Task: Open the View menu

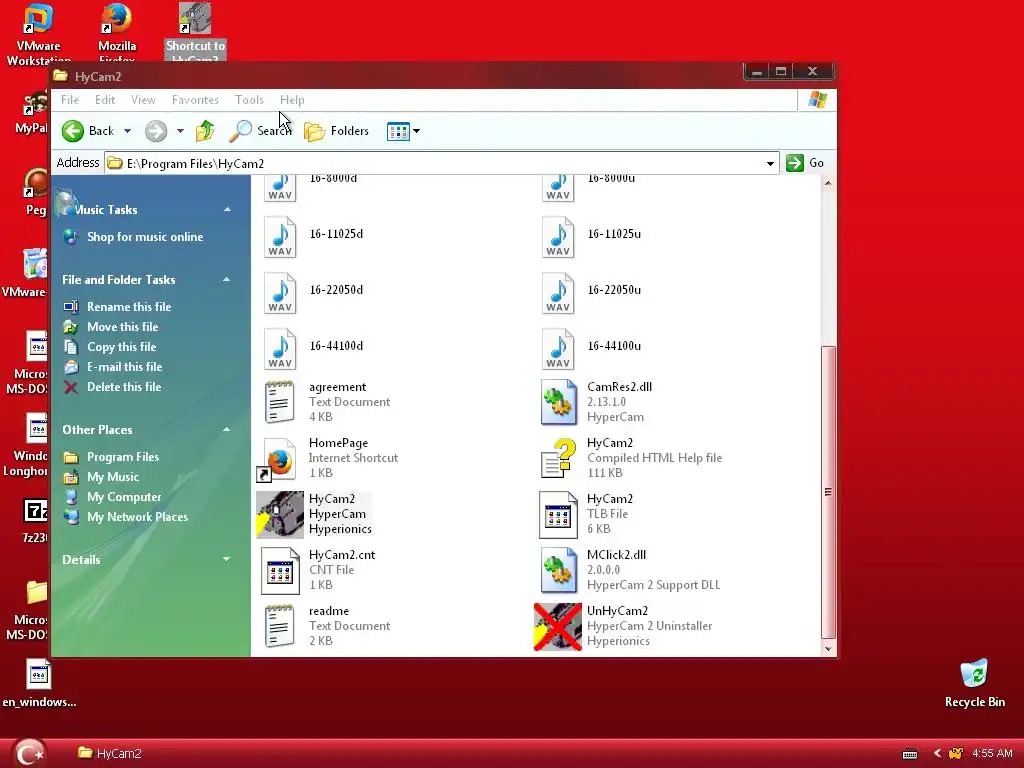Action: 143,100
